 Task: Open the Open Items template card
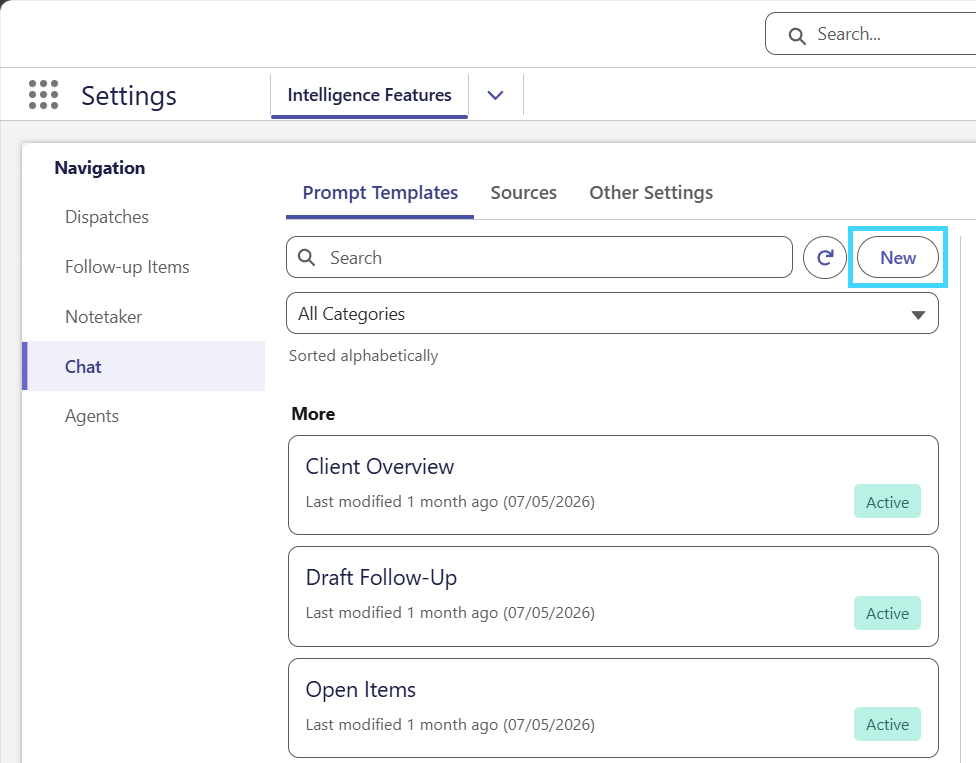point(613,708)
